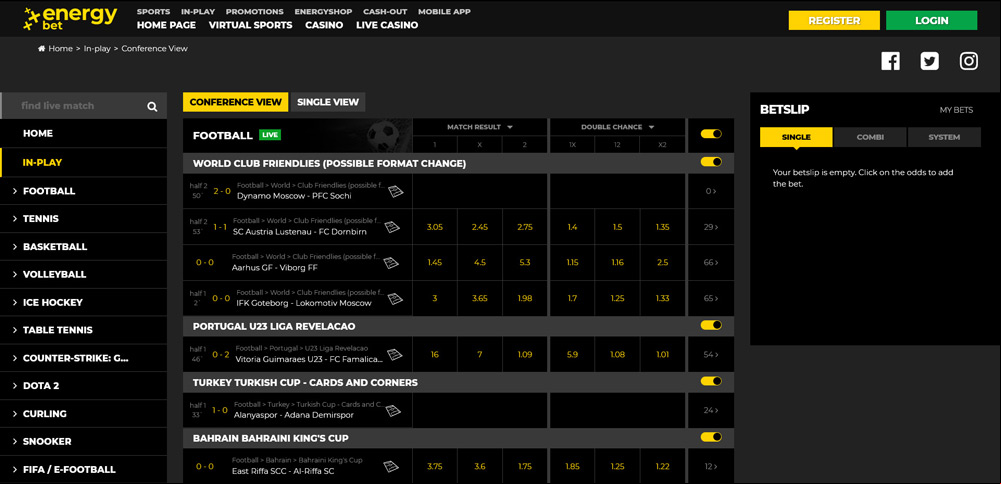
Task: Toggle Portugal U23 Liga Revelacao switch
Action: click(711, 325)
